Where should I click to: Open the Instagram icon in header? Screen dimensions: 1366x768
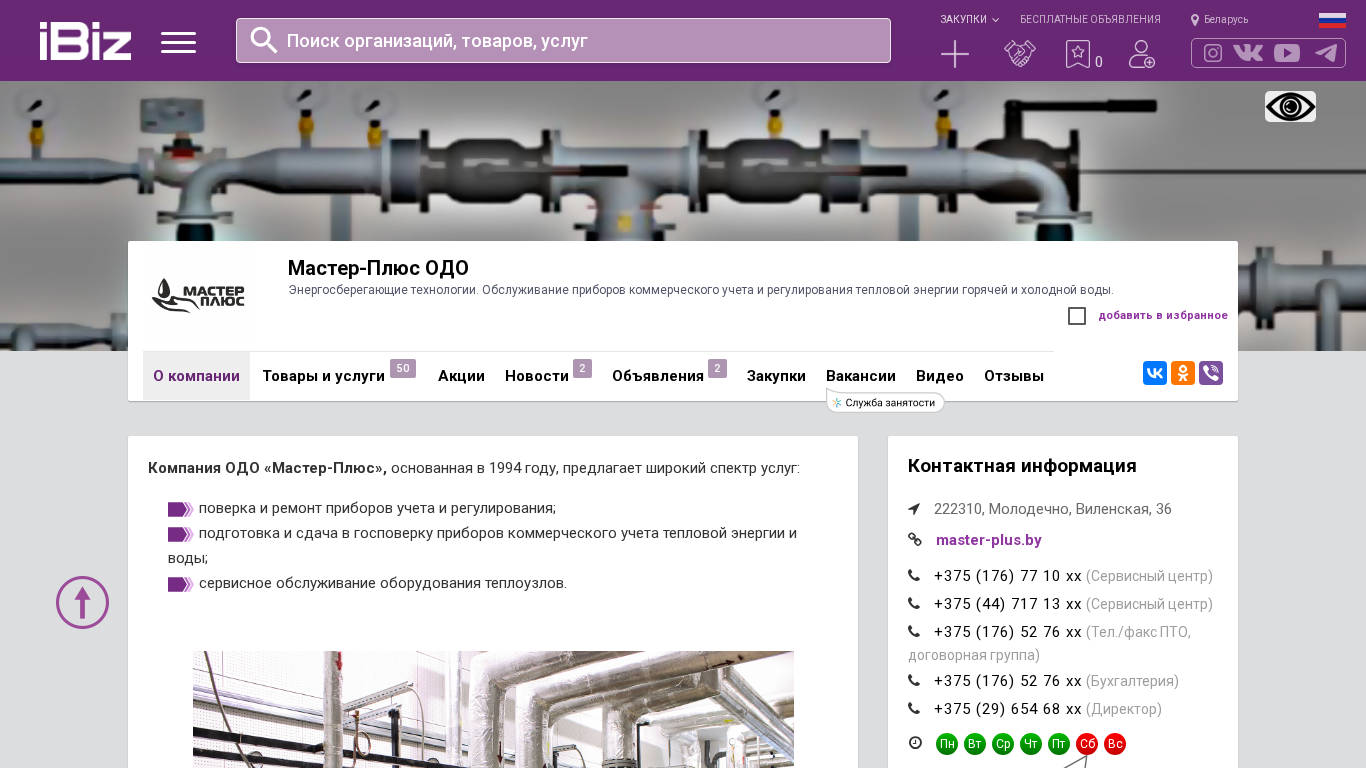[x=1213, y=53]
